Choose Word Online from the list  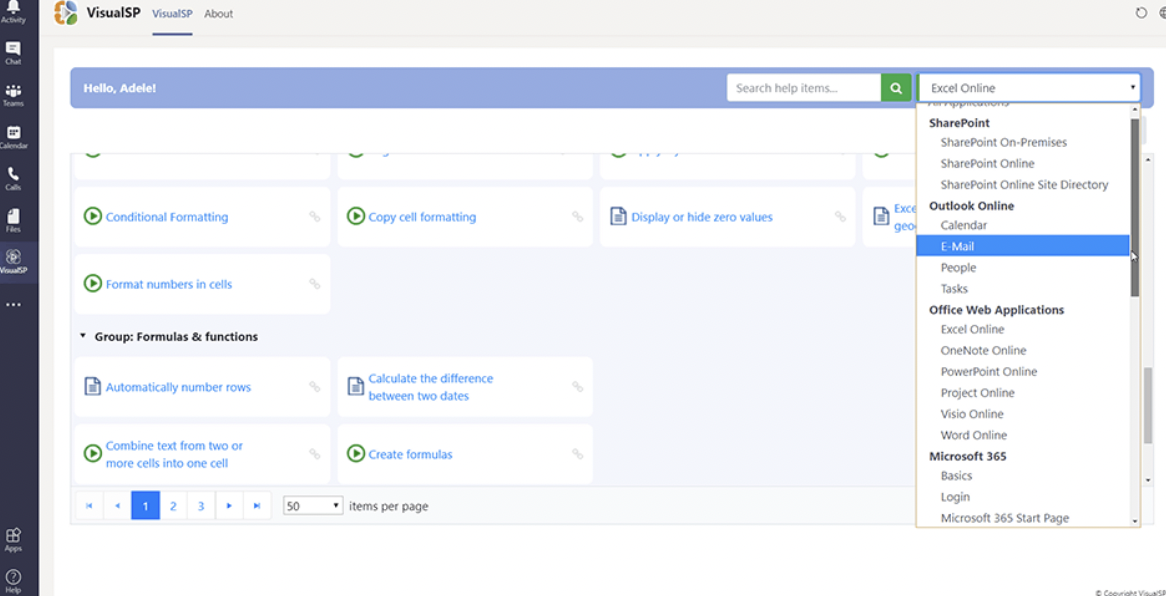pos(973,435)
